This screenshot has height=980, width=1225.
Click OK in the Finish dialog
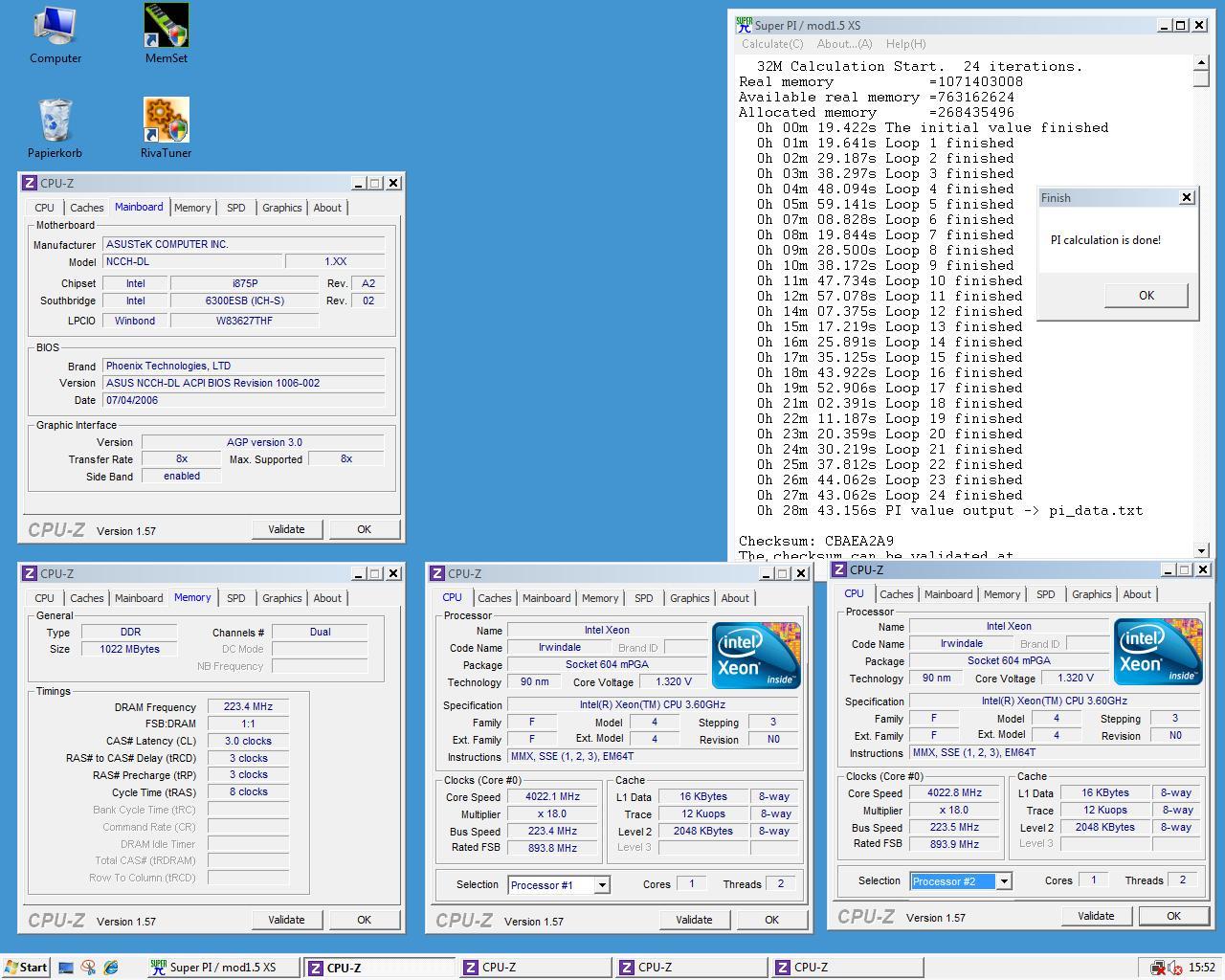[x=1147, y=296]
